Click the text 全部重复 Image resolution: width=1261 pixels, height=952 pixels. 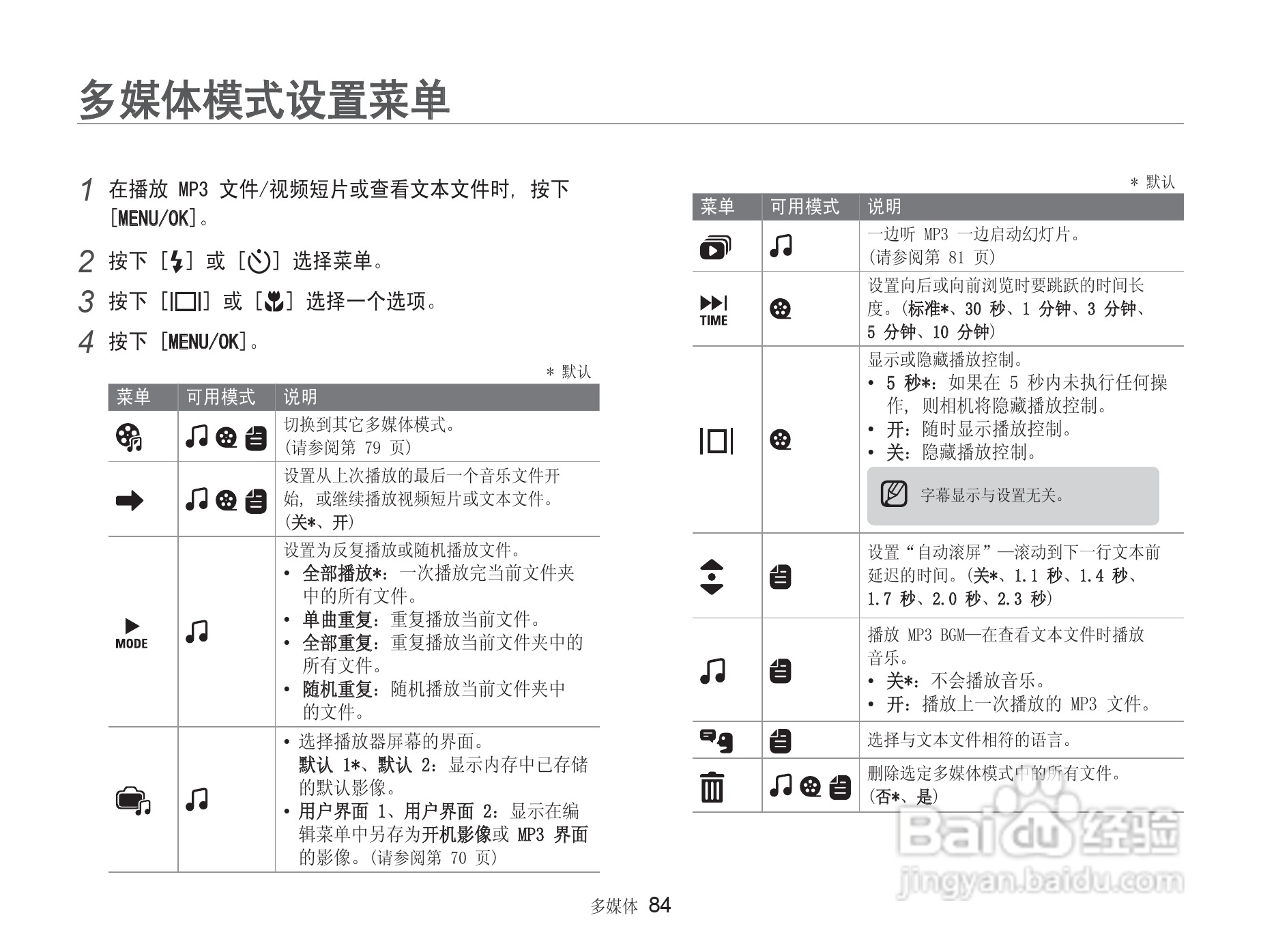coord(337,643)
